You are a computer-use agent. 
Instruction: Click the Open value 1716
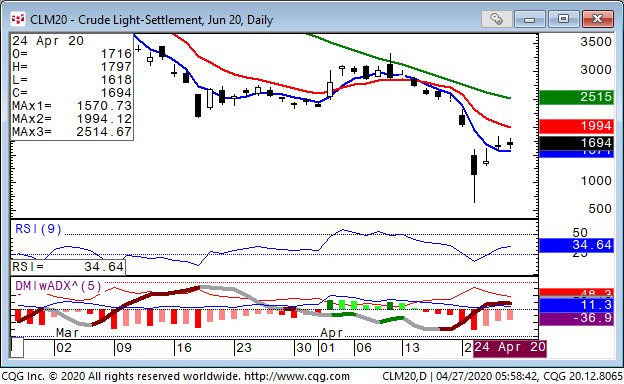(116, 53)
